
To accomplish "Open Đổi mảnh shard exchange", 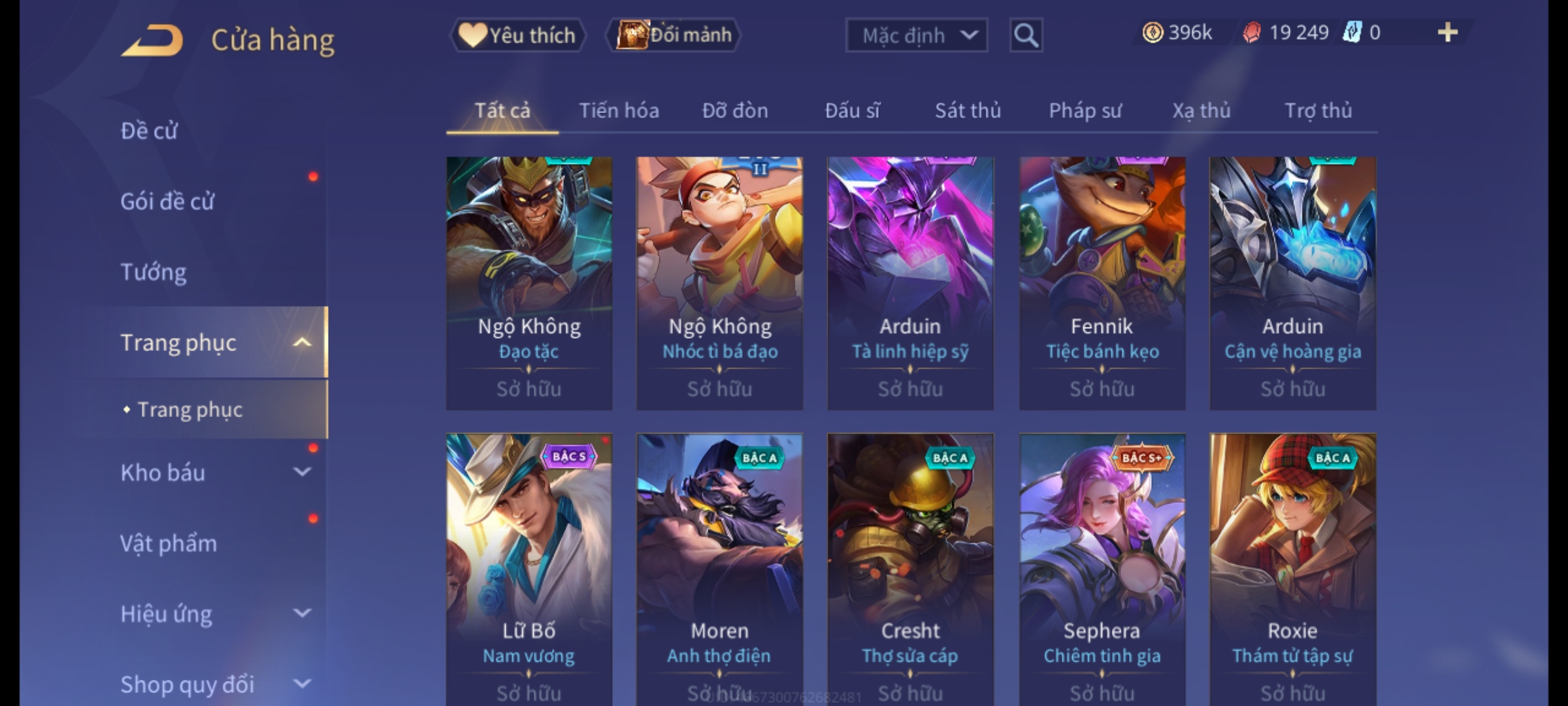I will pos(674,35).
